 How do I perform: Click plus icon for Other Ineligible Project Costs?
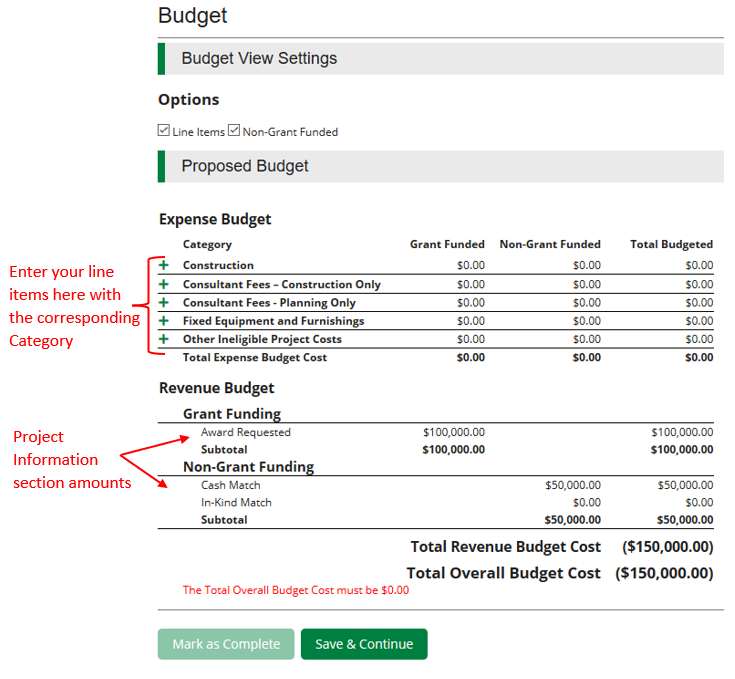164,339
